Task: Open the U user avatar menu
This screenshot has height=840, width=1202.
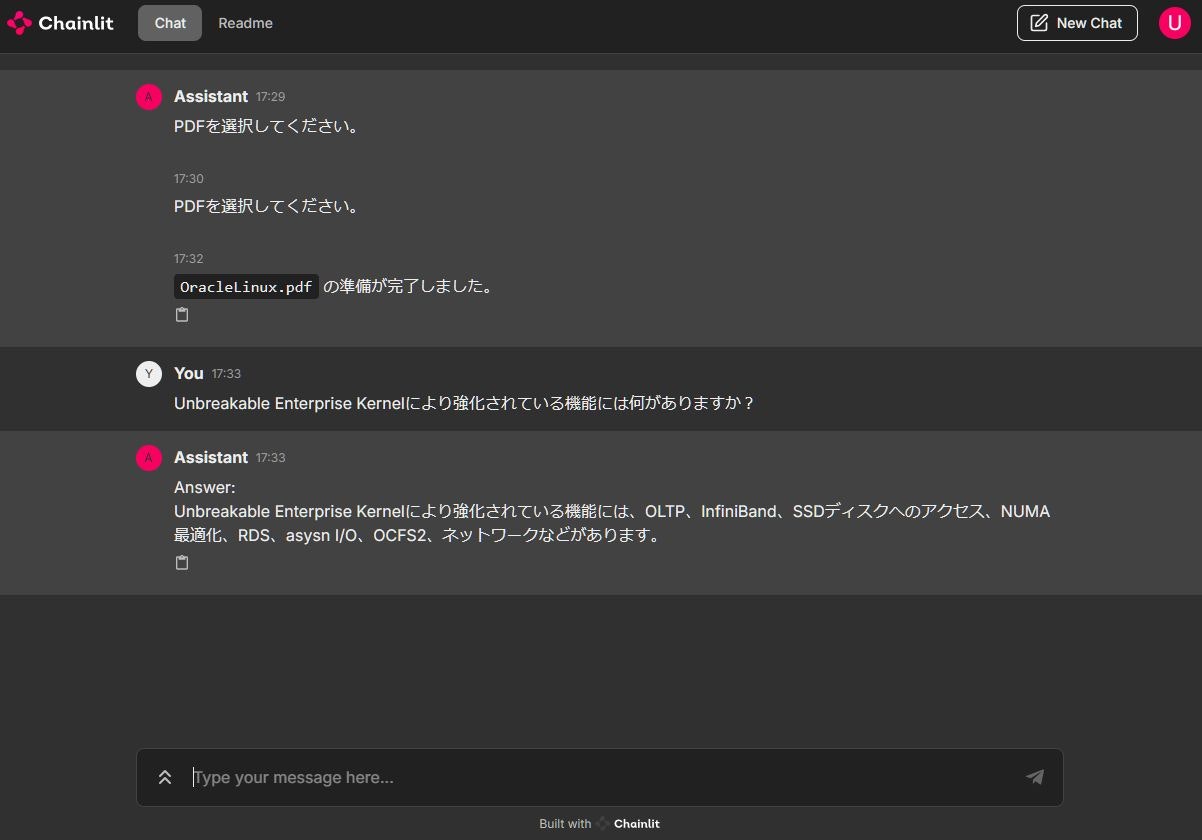Action: click(x=1174, y=22)
